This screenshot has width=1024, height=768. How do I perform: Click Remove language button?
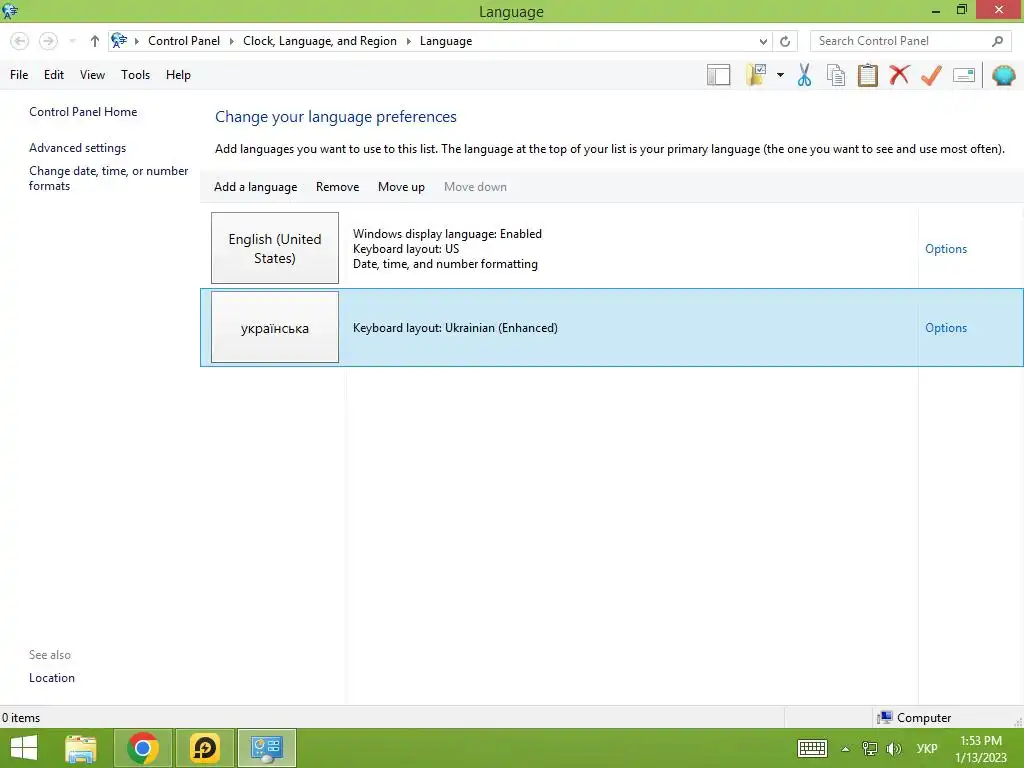click(338, 187)
